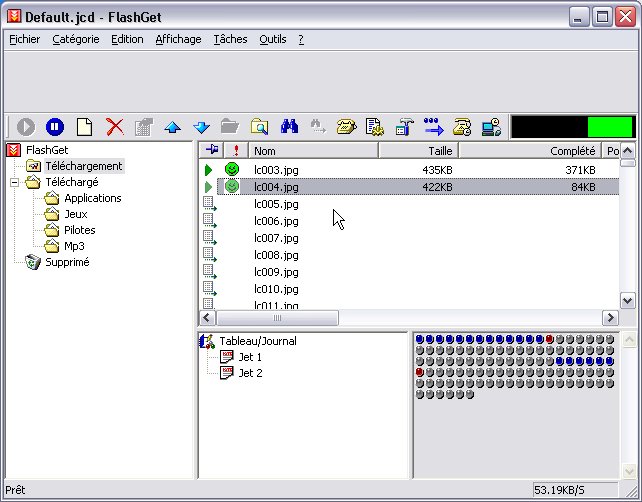Open the Fichier menu
The image size is (642, 502).
(x=25, y=39)
